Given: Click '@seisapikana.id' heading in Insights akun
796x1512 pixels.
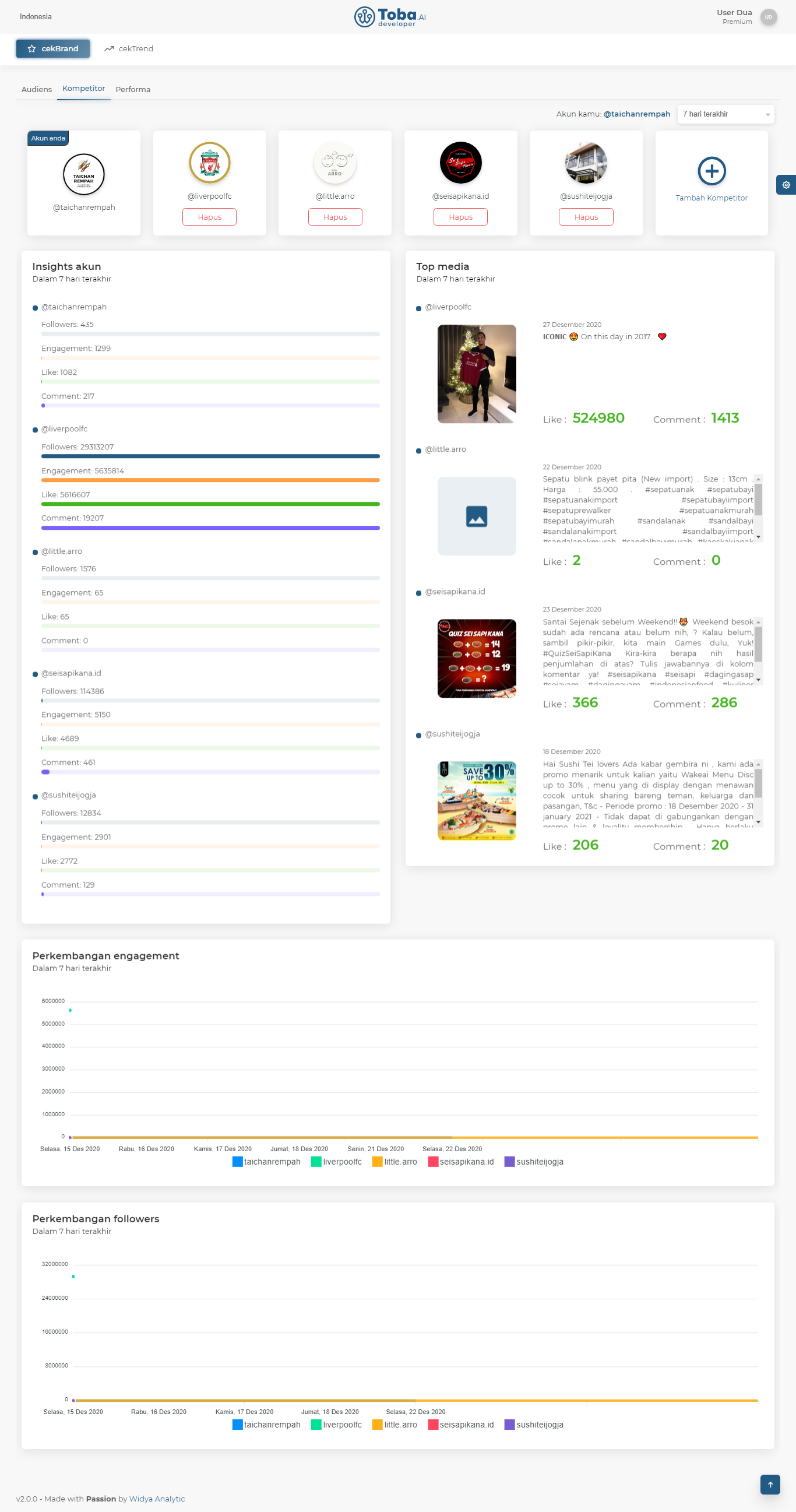Looking at the screenshot, I should [71, 673].
